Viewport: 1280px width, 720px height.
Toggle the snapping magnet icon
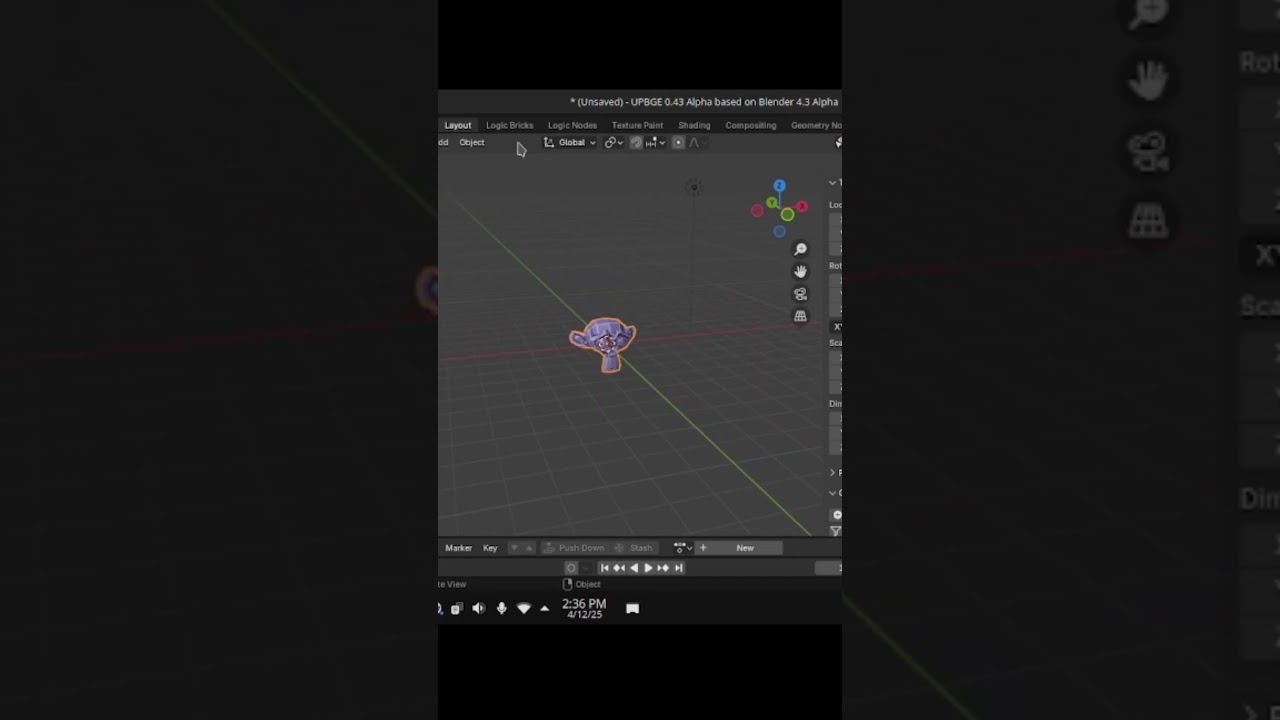[x=636, y=142]
